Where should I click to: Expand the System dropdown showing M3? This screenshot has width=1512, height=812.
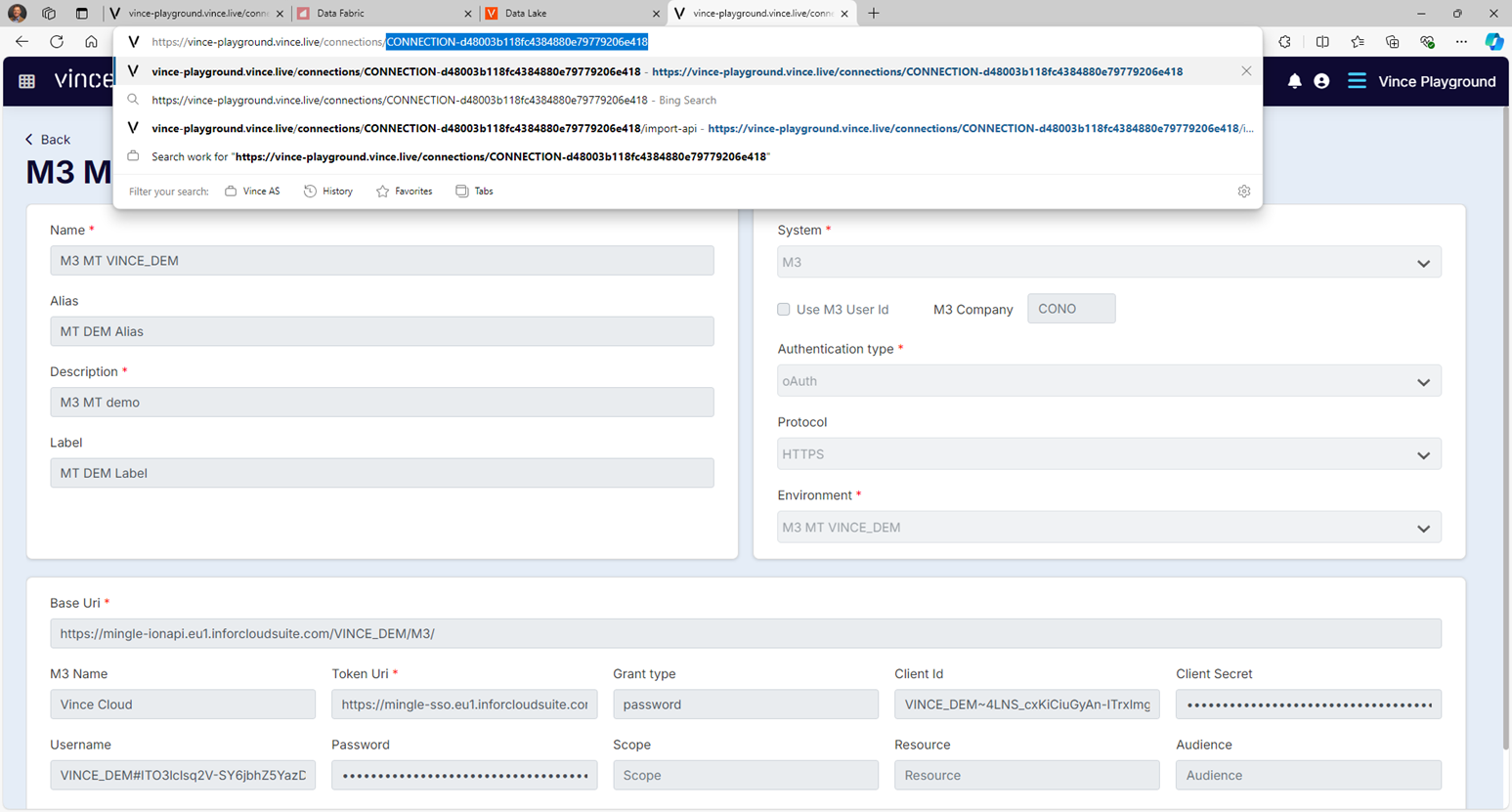click(1109, 263)
